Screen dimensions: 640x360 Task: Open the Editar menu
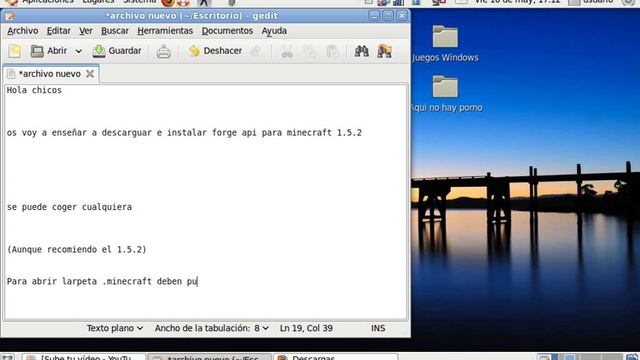(x=58, y=31)
